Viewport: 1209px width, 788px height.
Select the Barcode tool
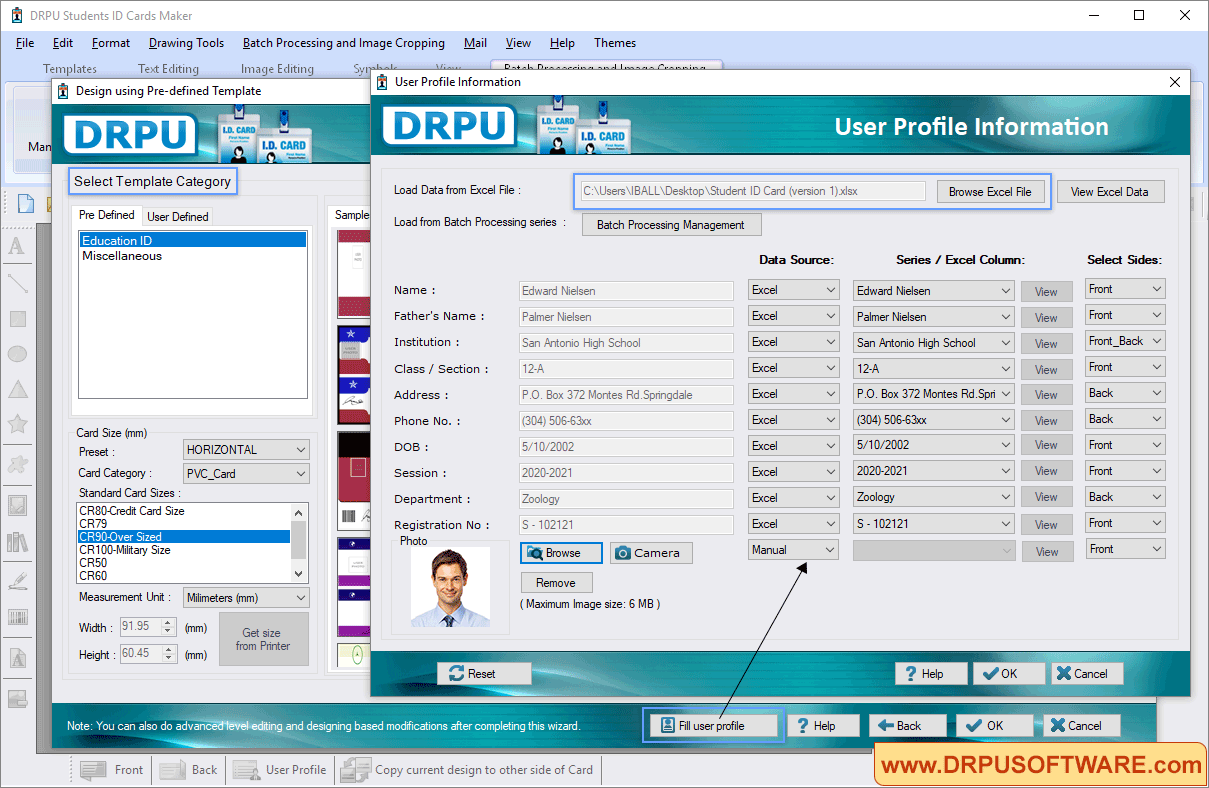(x=17, y=618)
